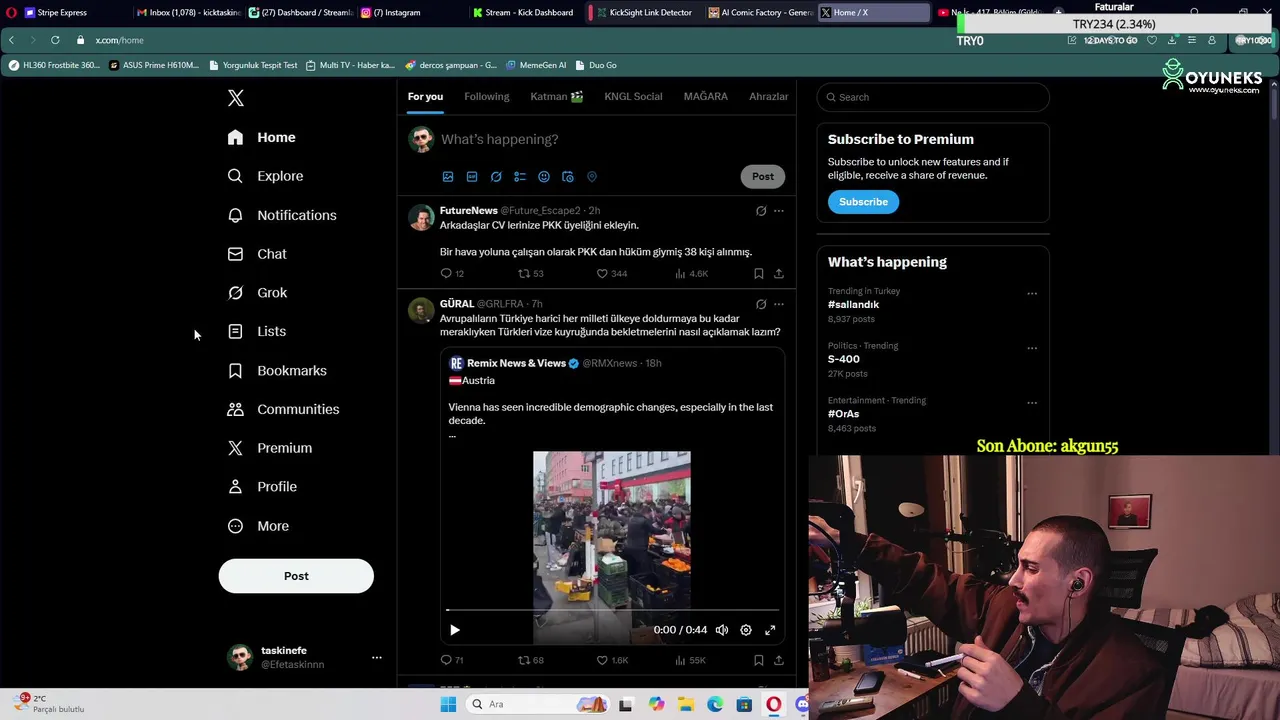
Task: Open more options on FutureNews post
Action: tap(779, 211)
